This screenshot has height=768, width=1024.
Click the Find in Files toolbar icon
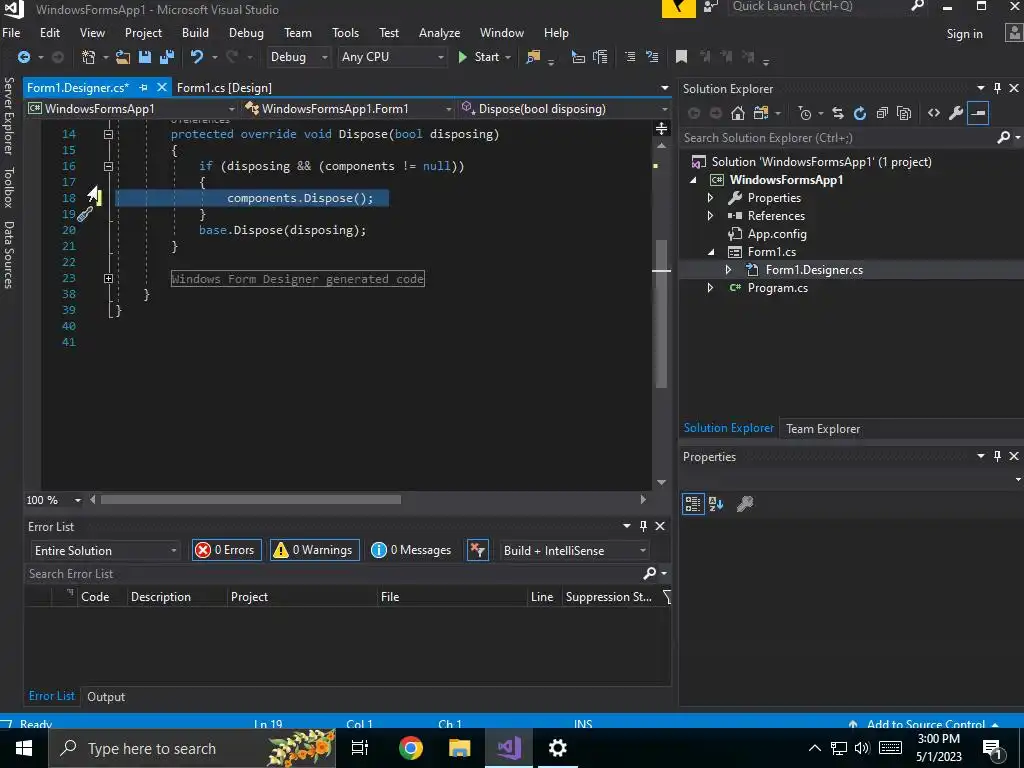click(x=534, y=57)
